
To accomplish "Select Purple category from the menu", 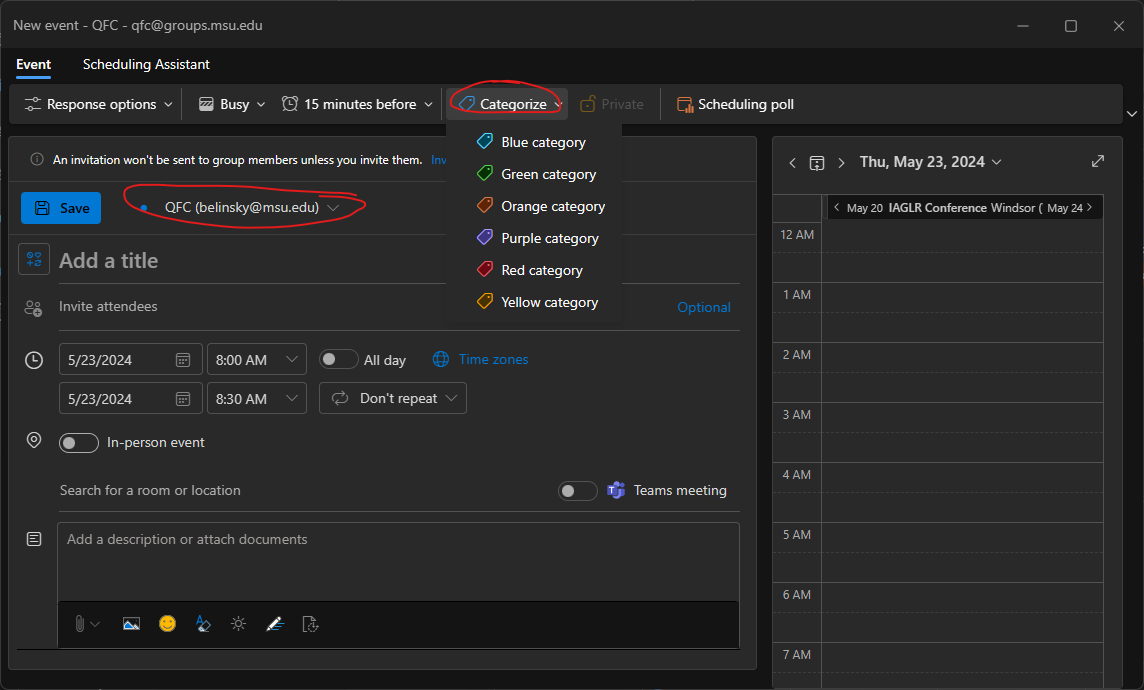I will click(x=549, y=238).
